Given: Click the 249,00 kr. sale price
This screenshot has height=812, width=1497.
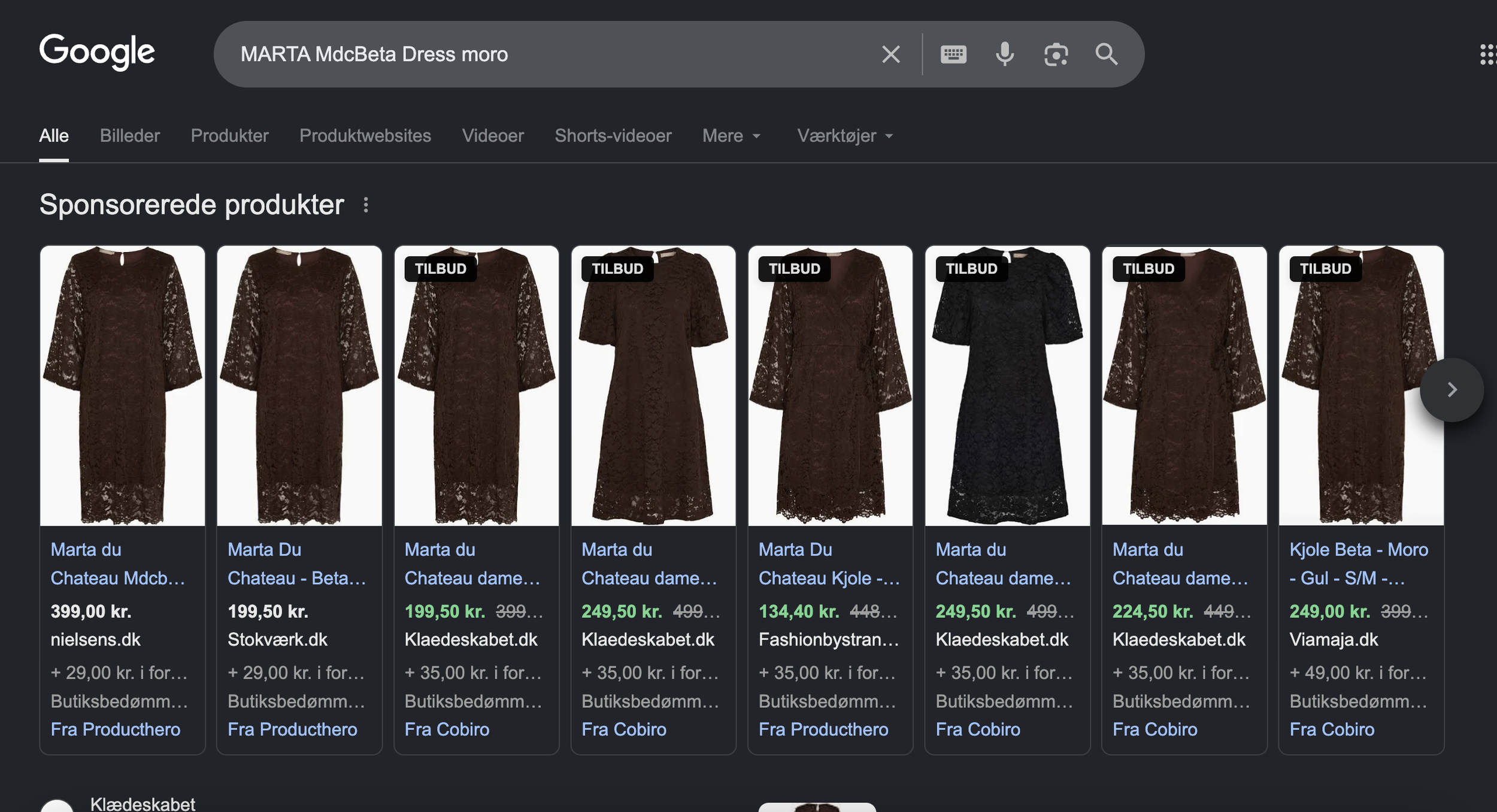Looking at the screenshot, I should click(x=1330, y=611).
